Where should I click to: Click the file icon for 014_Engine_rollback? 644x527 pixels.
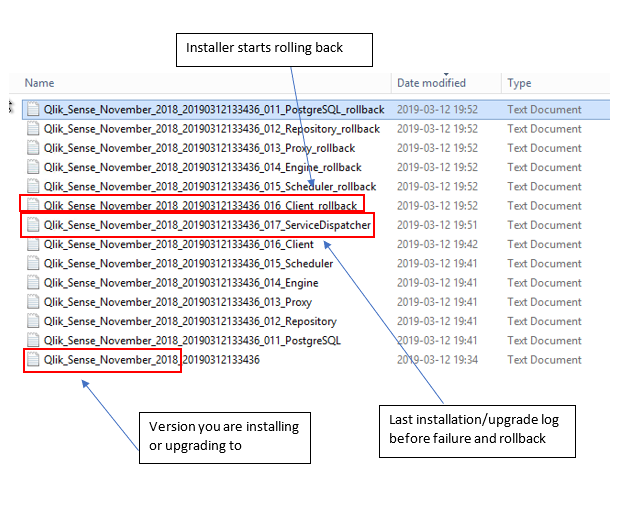point(33,167)
